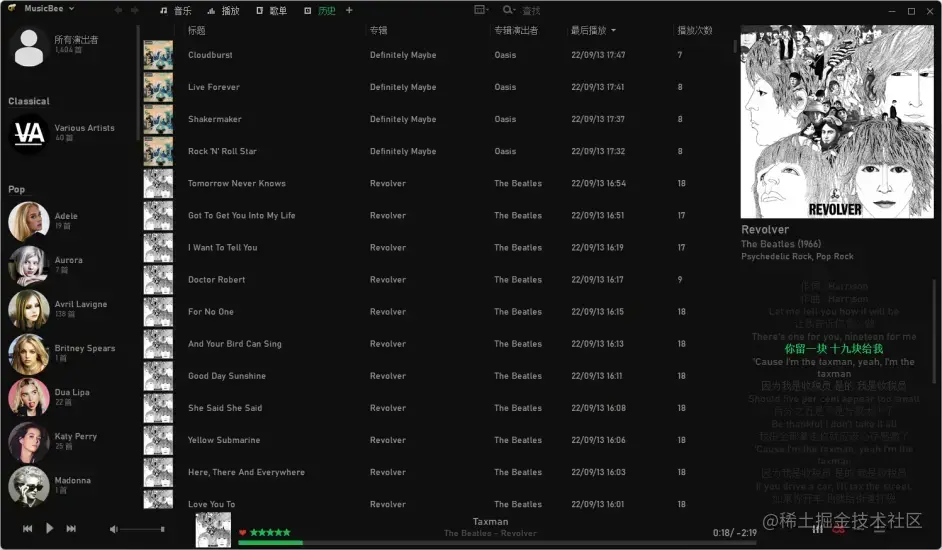
Task: Select the 历史 tab
Action: (320, 10)
